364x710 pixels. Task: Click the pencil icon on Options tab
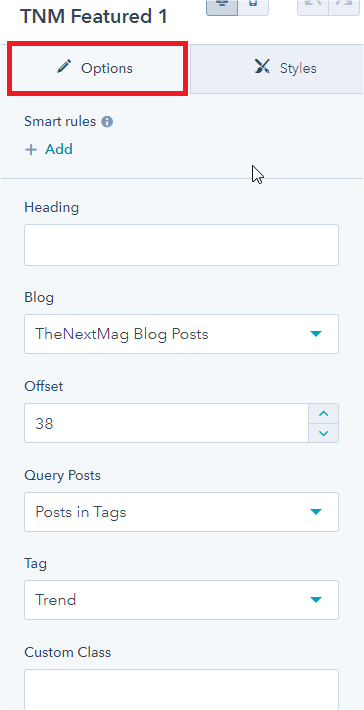pos(64,67)
